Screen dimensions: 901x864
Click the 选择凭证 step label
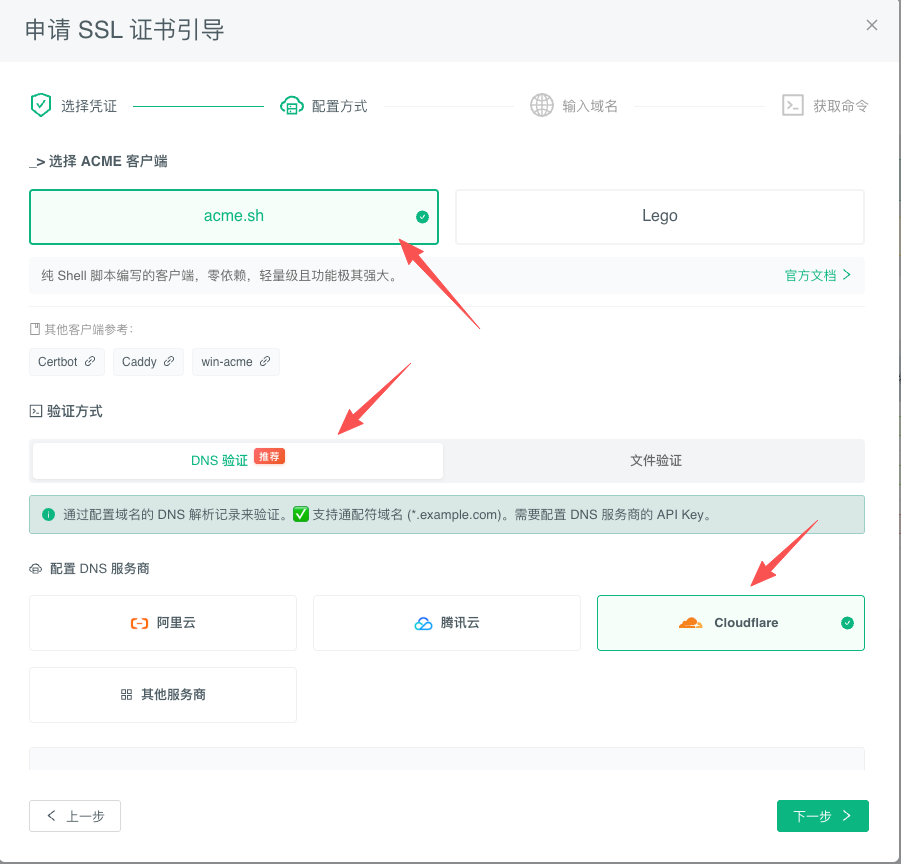point(89,106)
